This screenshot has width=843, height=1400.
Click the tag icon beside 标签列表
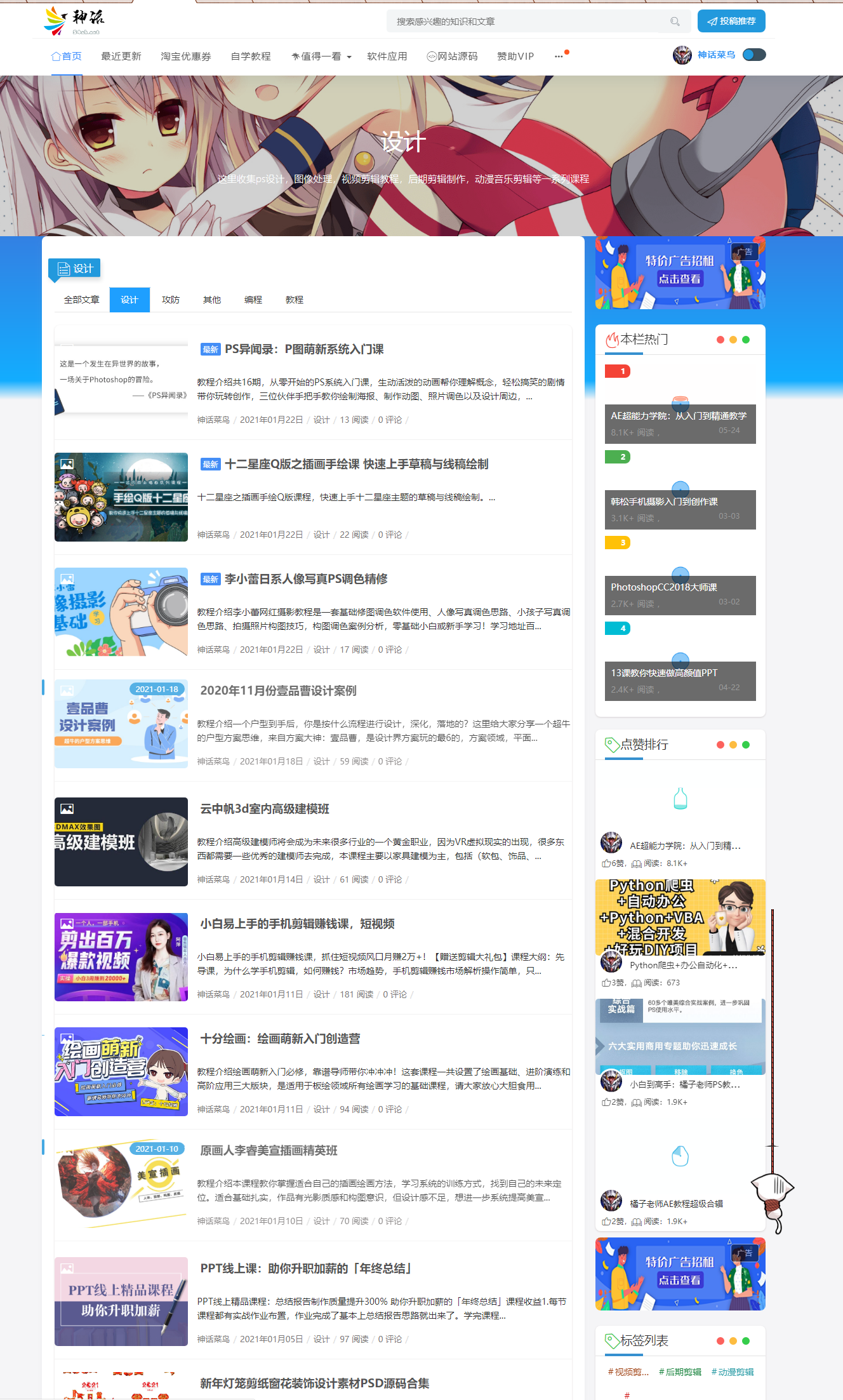click(x=612, y=1341)
